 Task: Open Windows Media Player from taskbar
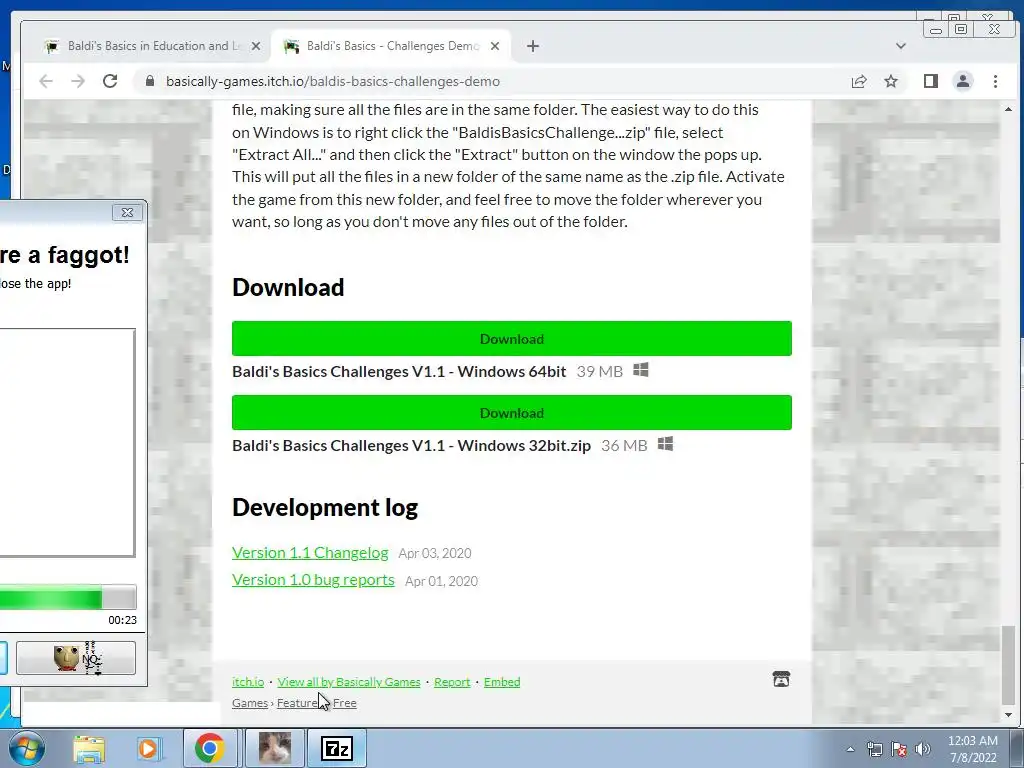(x=148, y=748)
